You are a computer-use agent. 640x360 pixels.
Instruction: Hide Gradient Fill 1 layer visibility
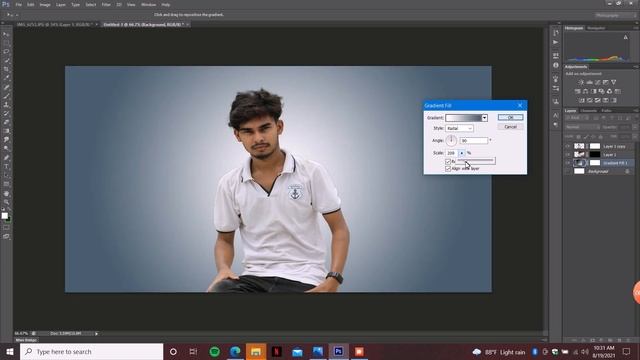[568, 163]
